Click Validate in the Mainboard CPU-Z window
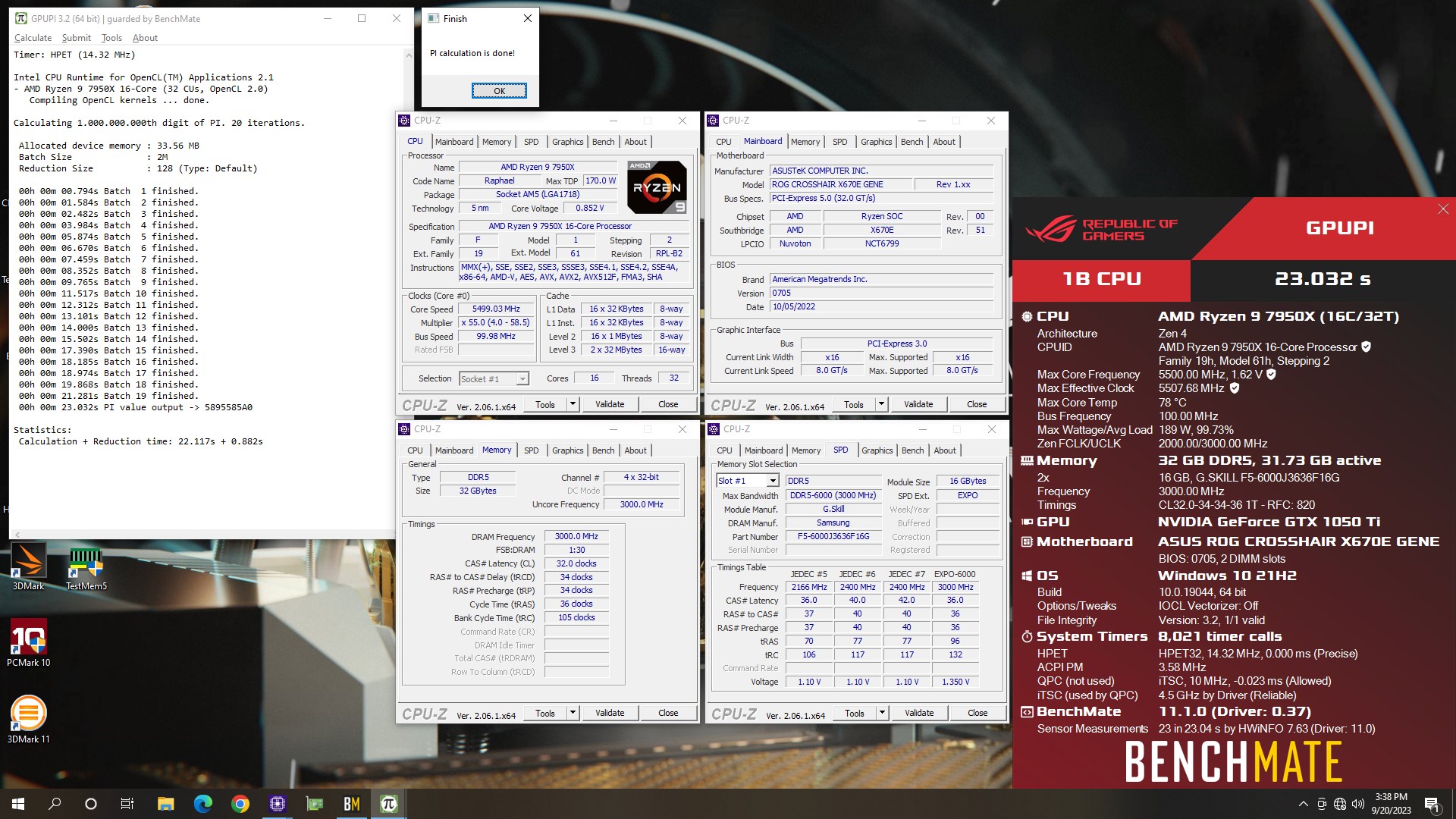The image size is (1456, 819). pyautogui.click(x=918, y=404)
